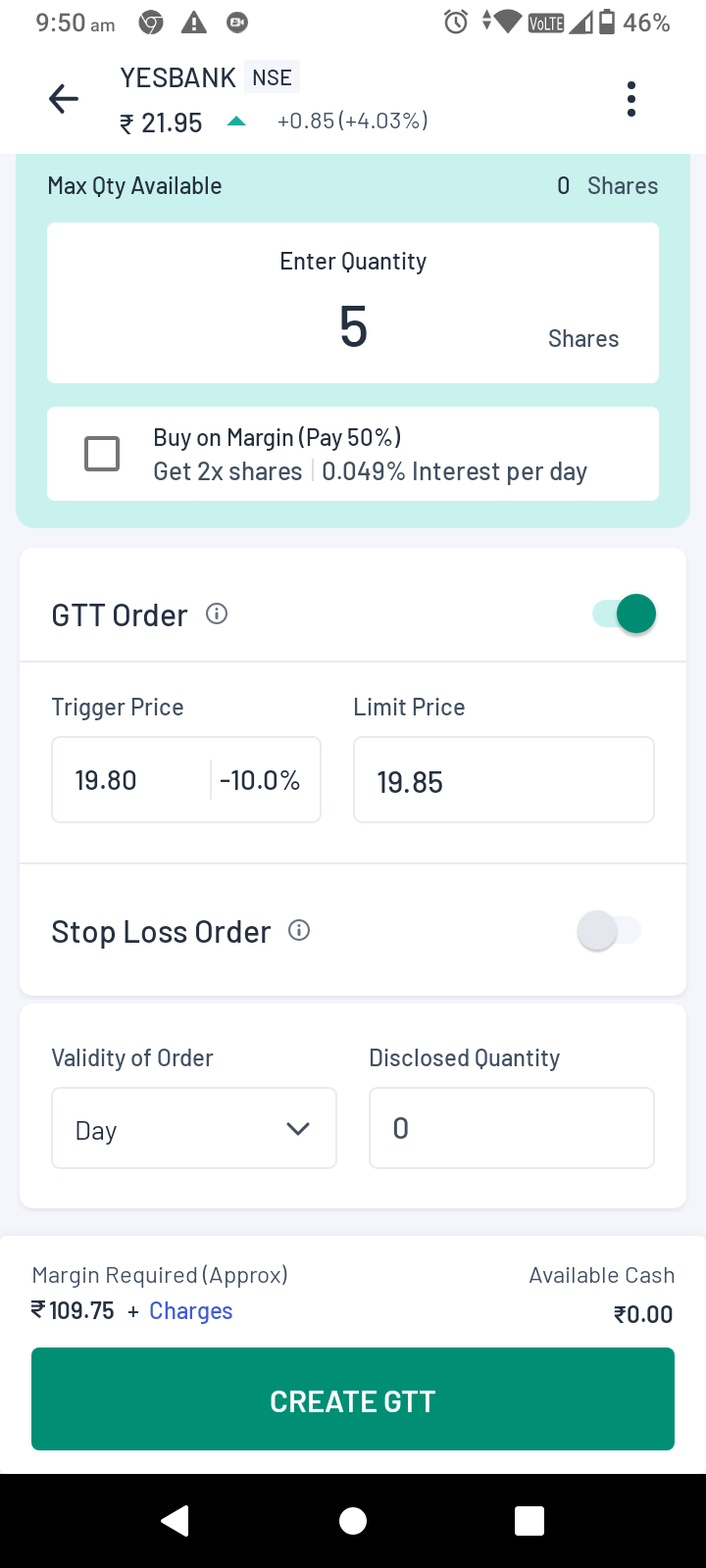Tap the green price-up triangle indicator

[x=236, y=122]
